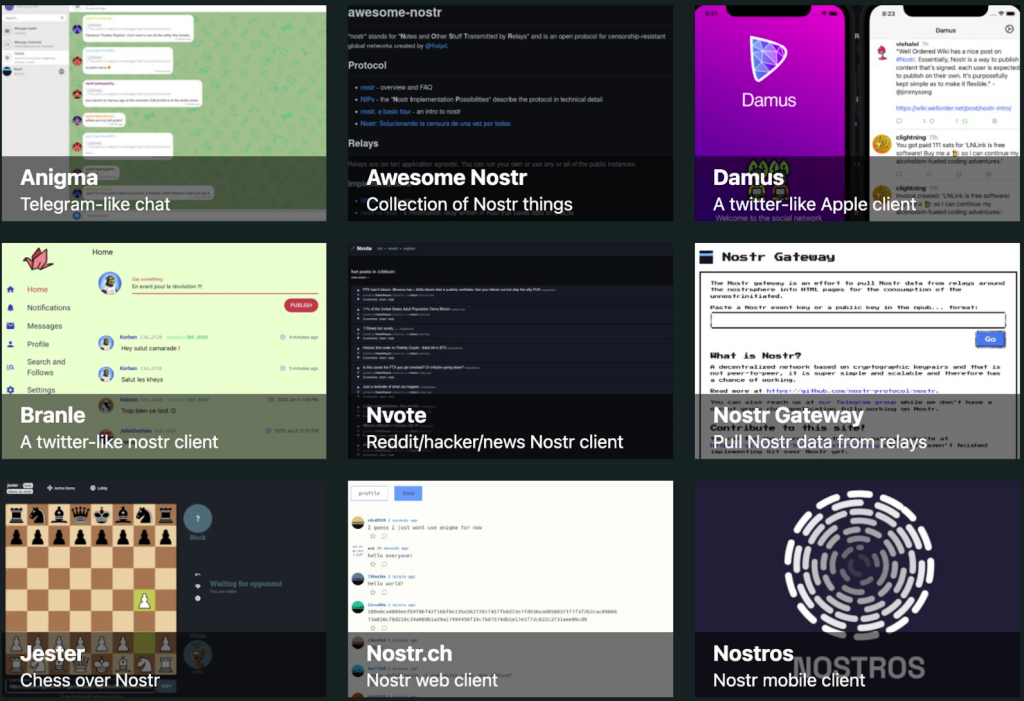
Task: Click the circular icon in Damus header
Action: click(x=1008, y=30)
